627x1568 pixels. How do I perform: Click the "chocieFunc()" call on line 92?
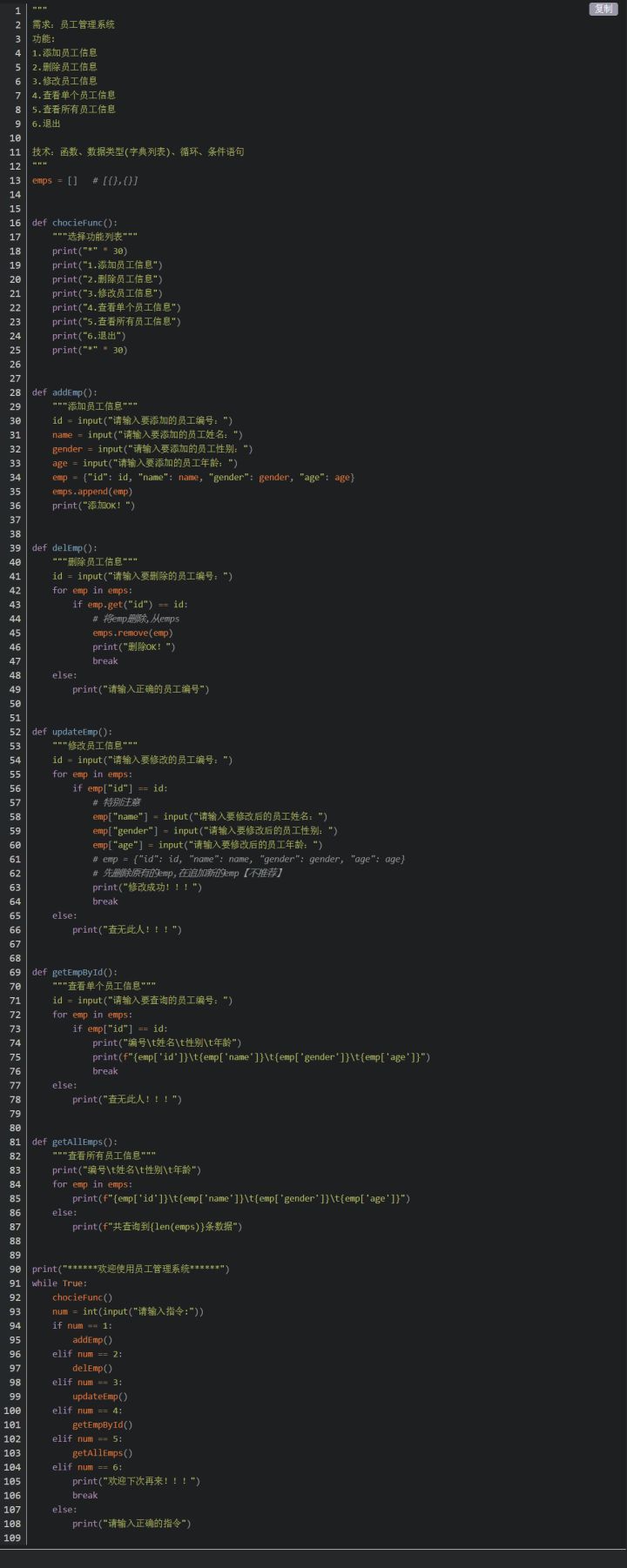(83, 1297)
